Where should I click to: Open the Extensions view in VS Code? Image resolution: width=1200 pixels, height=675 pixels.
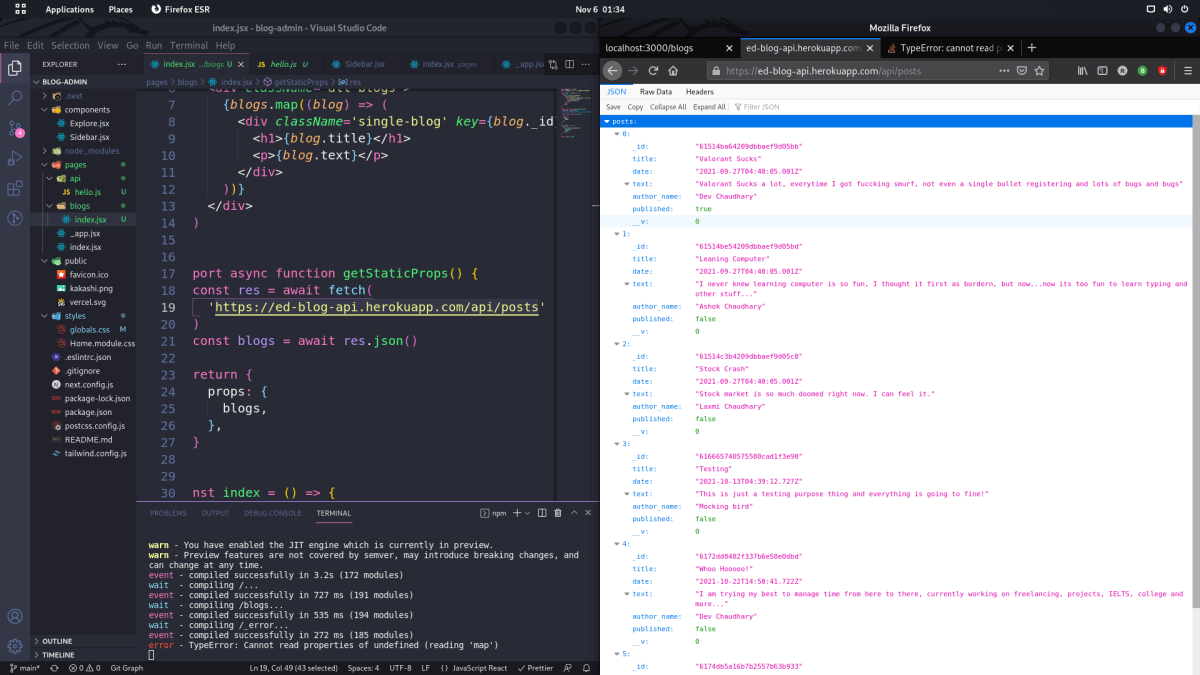coord(14,188)
